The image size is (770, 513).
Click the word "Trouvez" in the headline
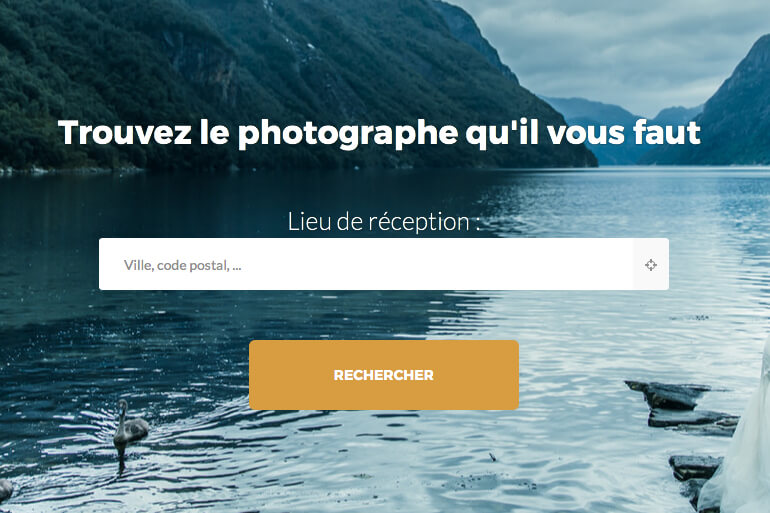coord(125,133)
